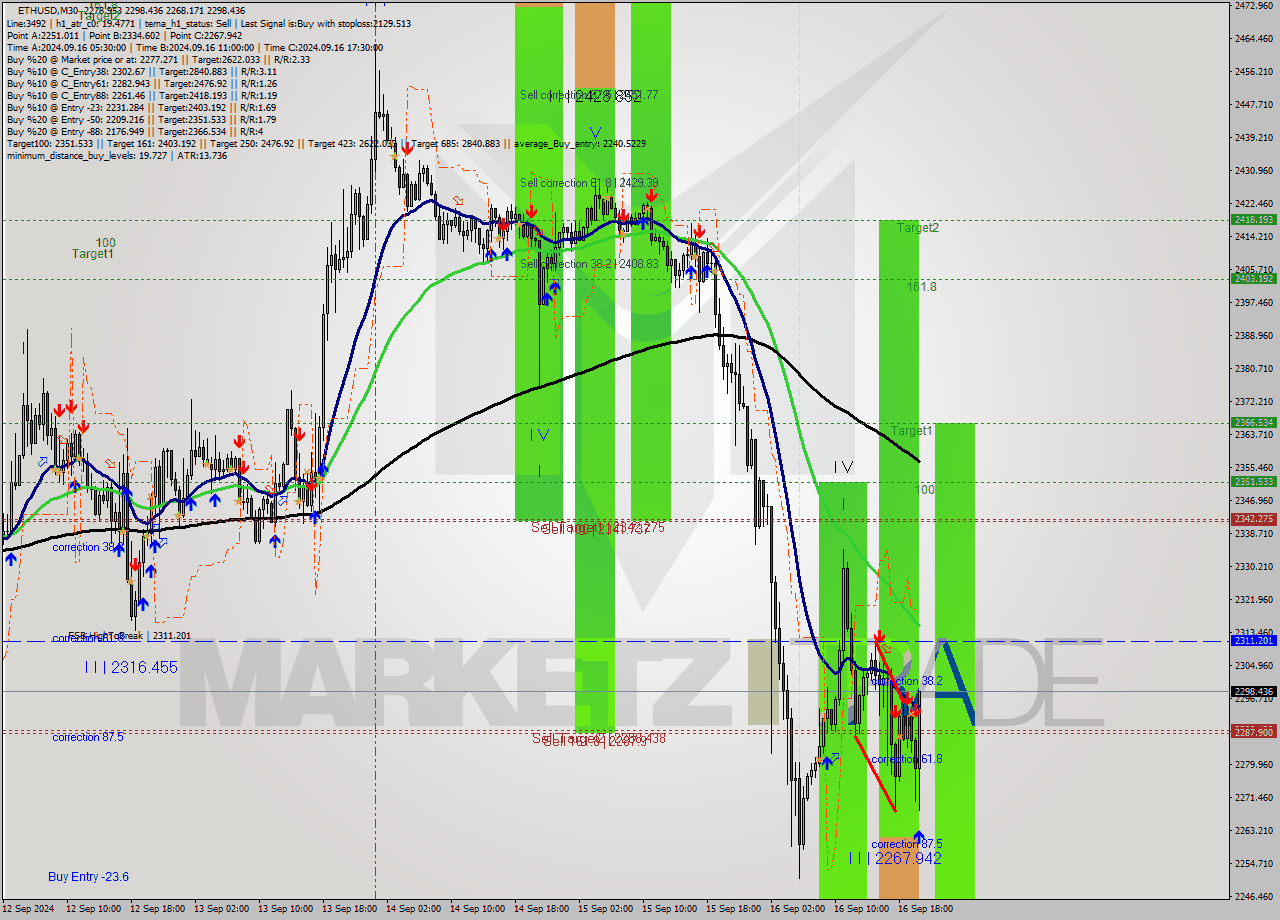Screen dimensions: 1280x920
Task: Click the blue 2311.201 price axis tag
Action: [1253, 641]
